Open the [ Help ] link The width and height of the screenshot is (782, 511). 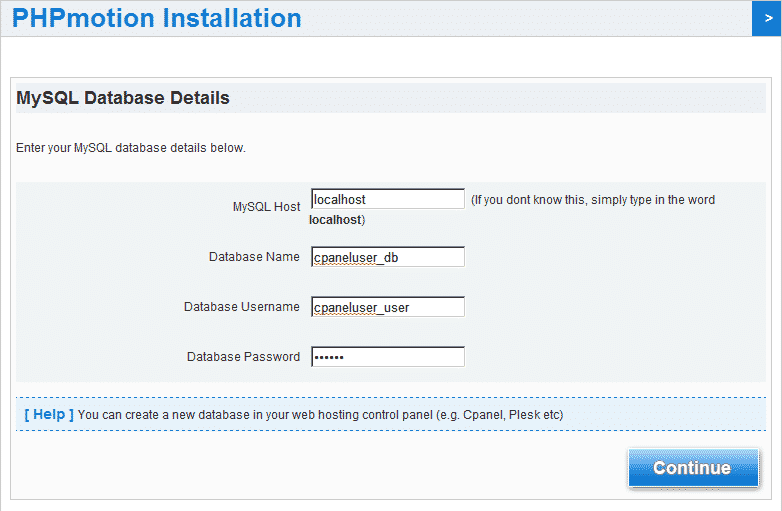tap(48, 414)
